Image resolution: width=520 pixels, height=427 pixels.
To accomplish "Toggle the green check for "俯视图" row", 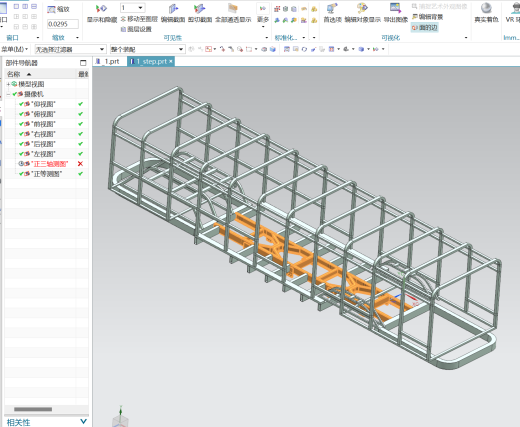I will [x=80, y=114].
